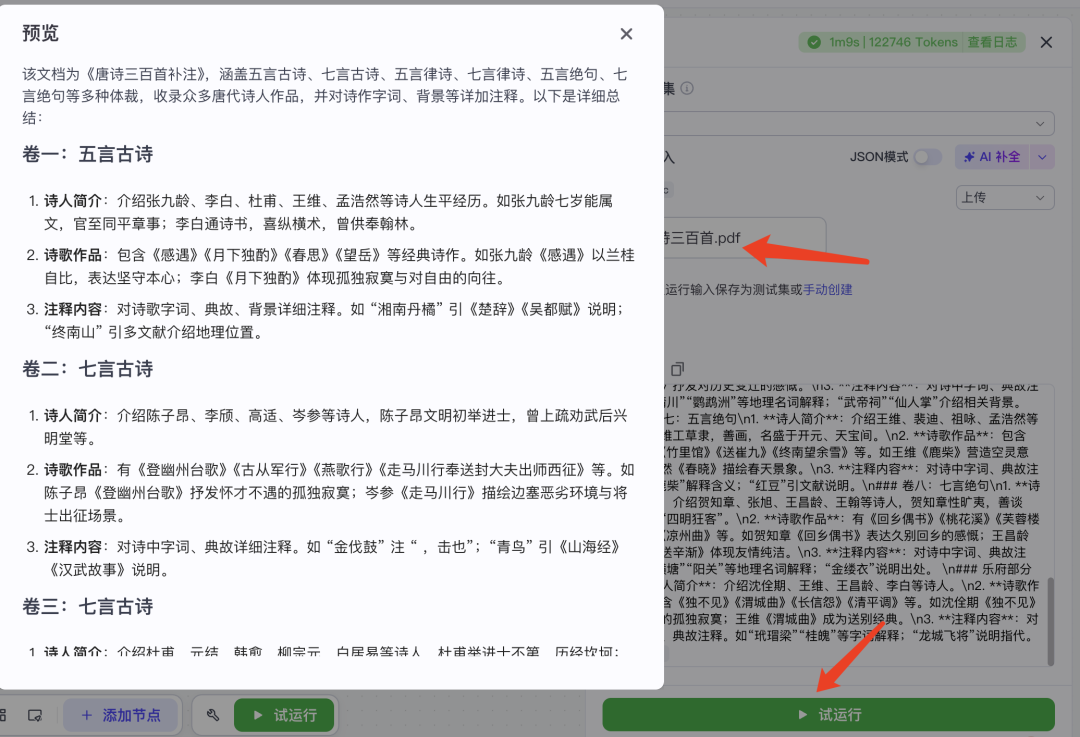The width and height of the screenshot is (1080, 737).
Task: Open the dropdown beside AI 补全
Action: tap(1044, 157)
